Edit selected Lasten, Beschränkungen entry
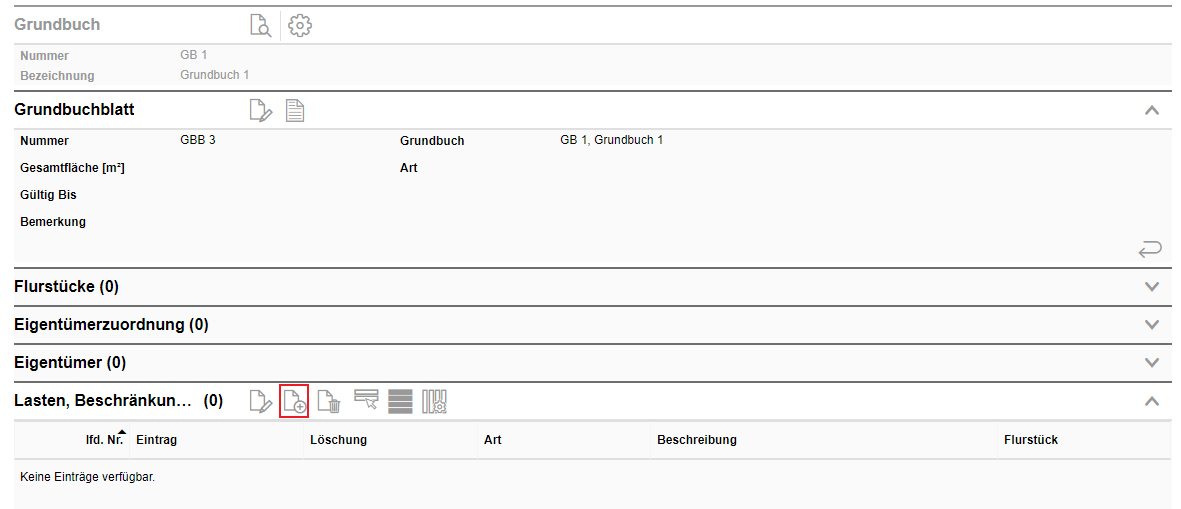The image size is (1181, 509). [260, 401]
